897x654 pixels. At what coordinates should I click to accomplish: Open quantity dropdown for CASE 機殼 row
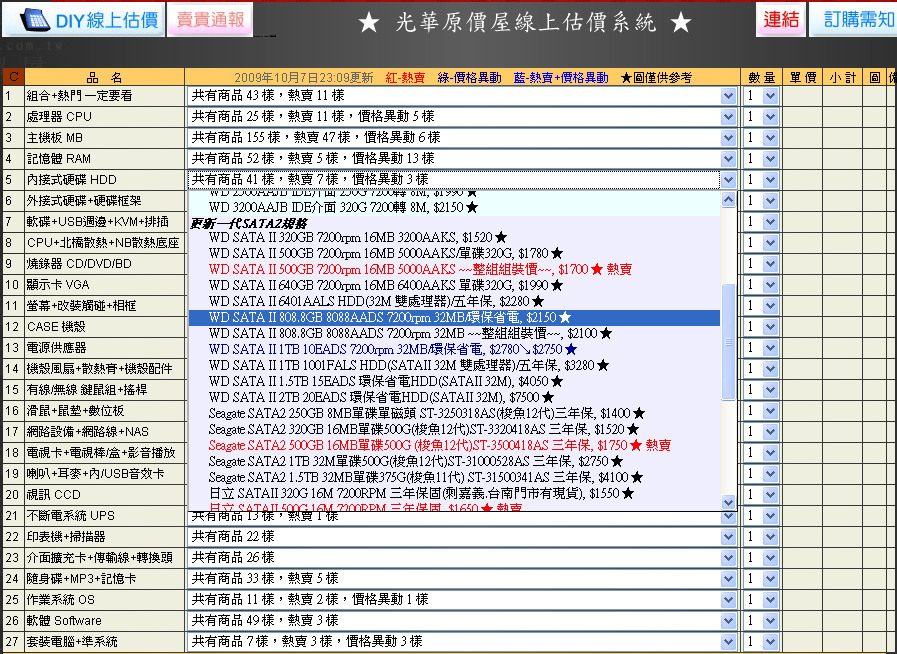pos(770,327)
